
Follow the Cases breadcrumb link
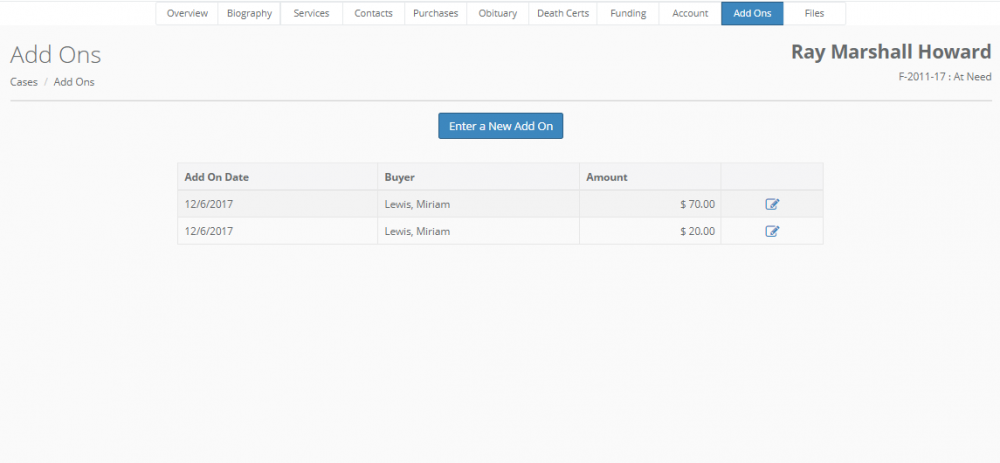pyautogui.click(x=24, y=82)
